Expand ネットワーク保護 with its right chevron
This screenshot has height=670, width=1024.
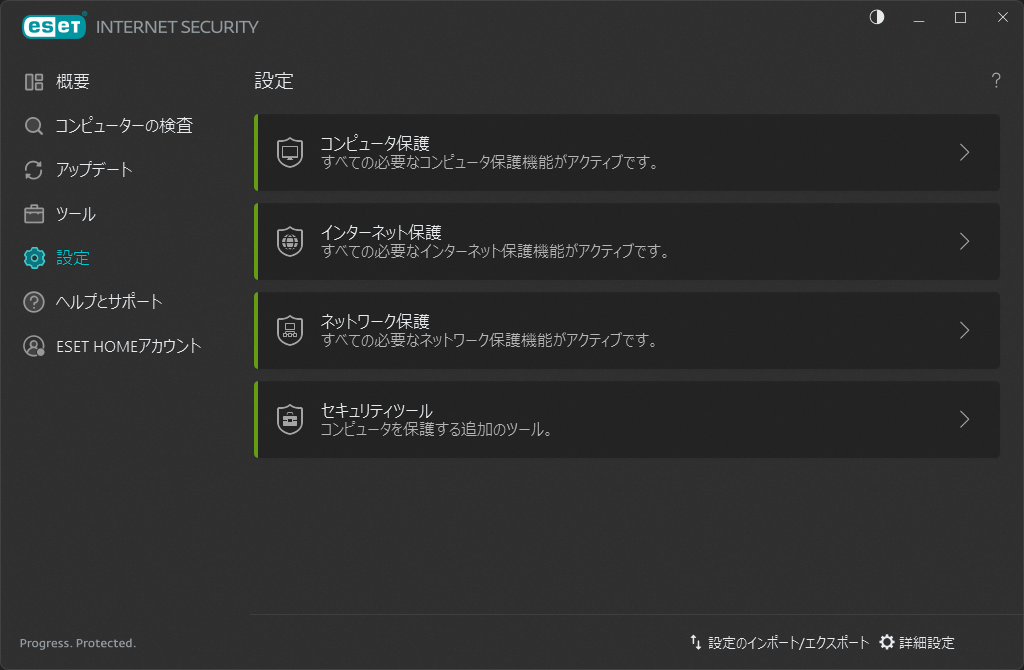964,330
